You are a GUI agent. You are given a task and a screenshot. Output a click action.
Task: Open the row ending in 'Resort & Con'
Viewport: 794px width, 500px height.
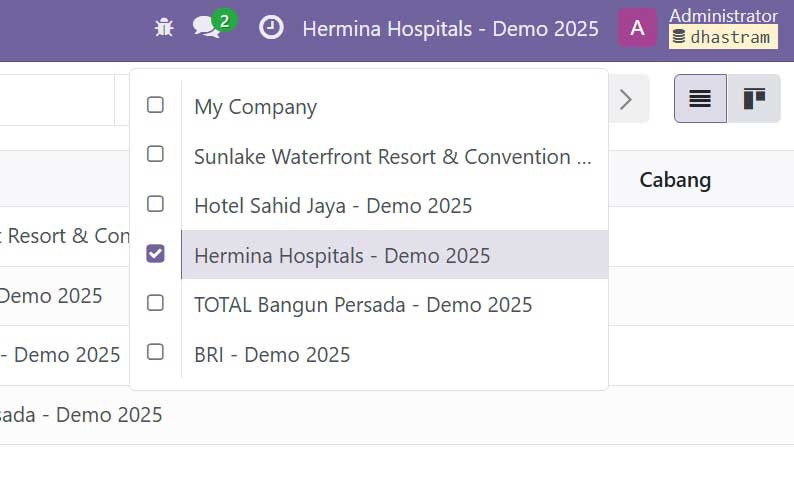coord(65,236)
